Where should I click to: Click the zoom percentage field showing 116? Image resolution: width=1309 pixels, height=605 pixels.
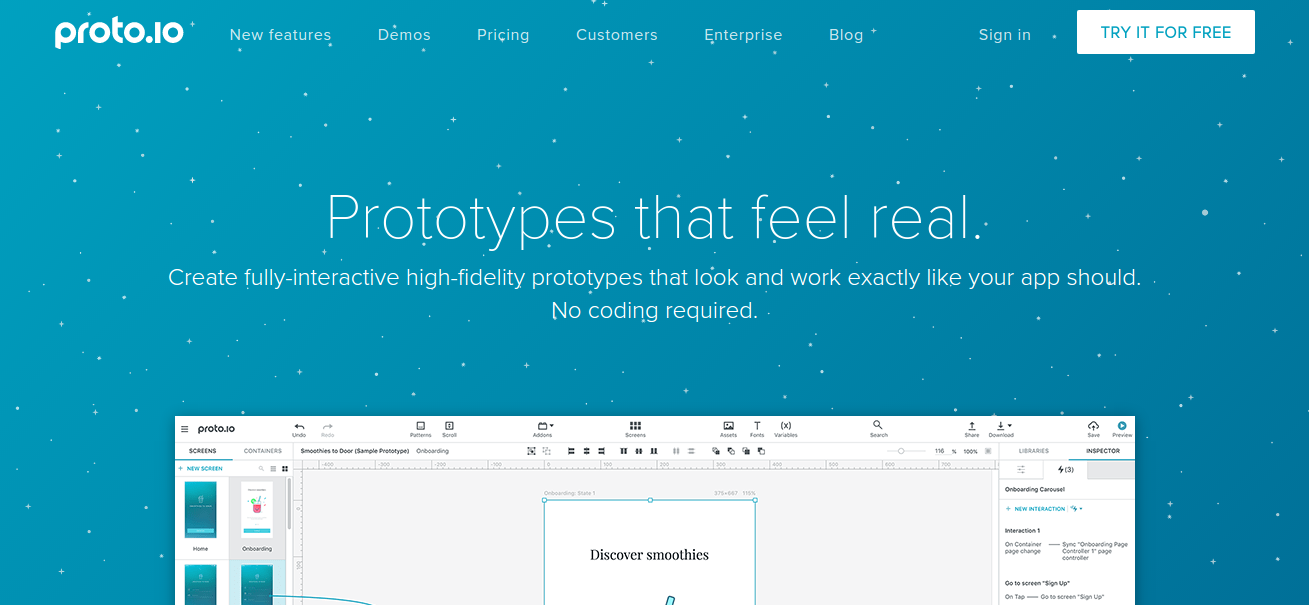point(939,451)
